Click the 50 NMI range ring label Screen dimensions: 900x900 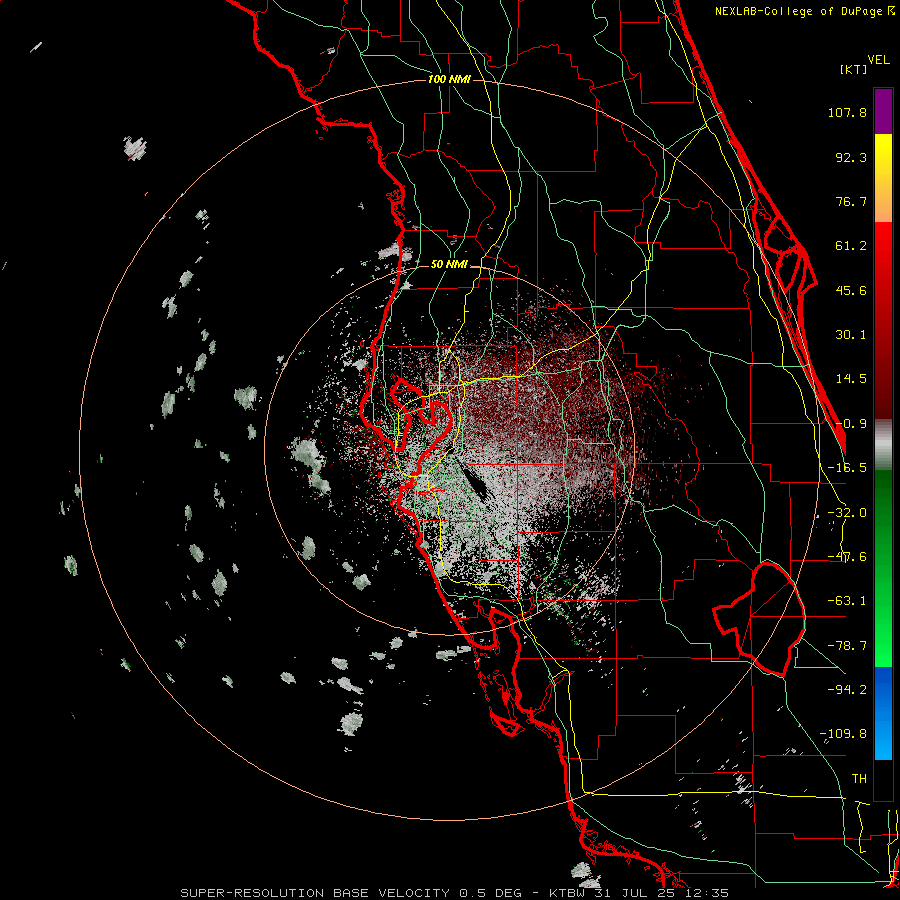[449, 265]
